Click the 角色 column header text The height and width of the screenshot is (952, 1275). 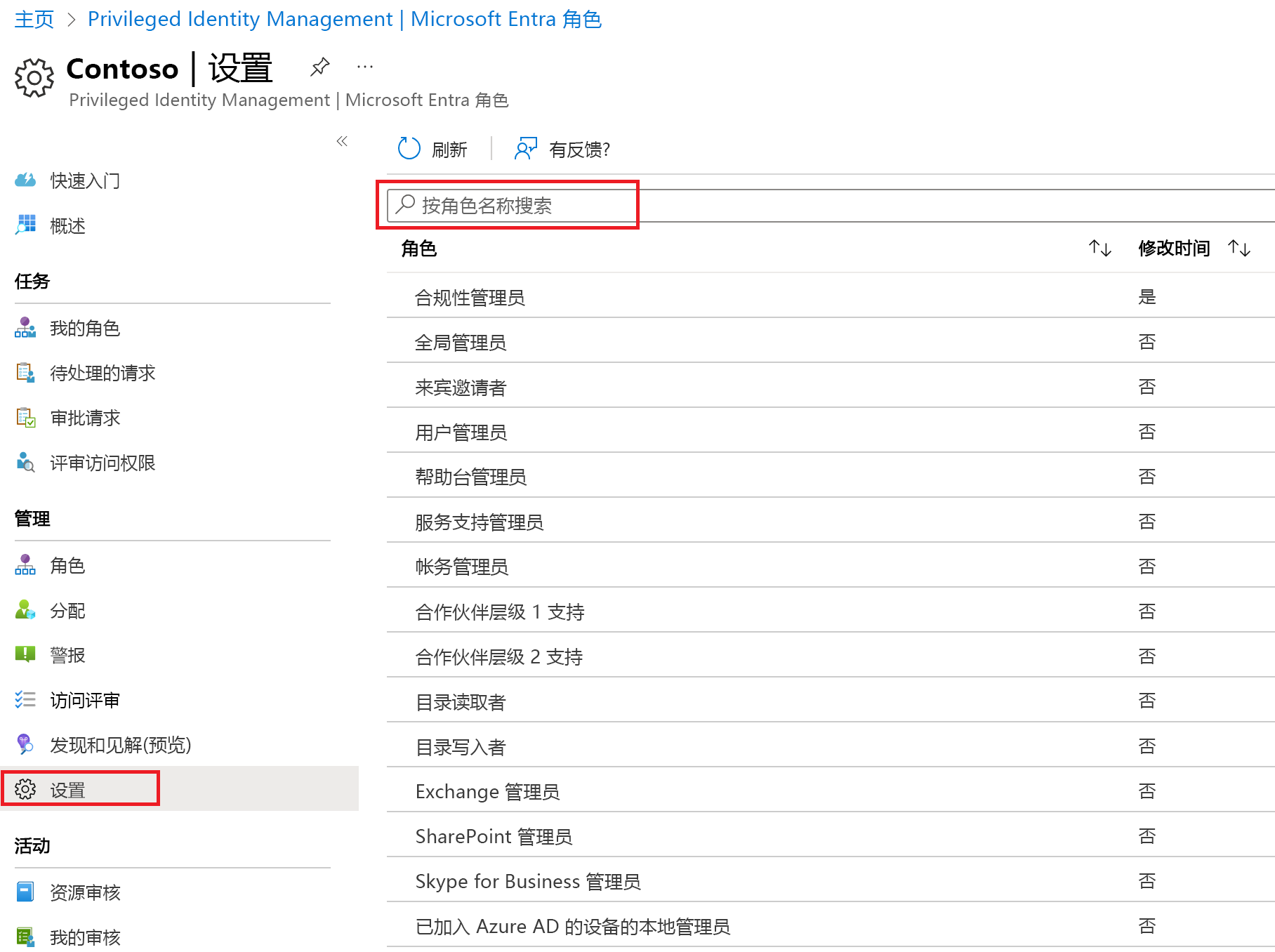(419, 248)
